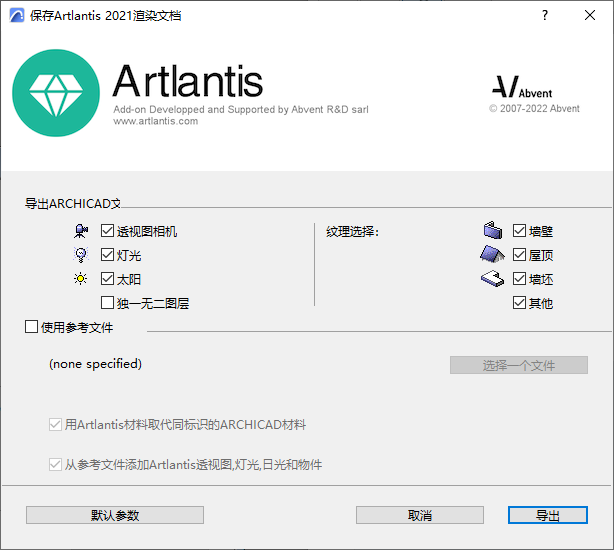The height and width of the screenshot is (550, 614).
Task: Click the slab icon beside 墙坯
Action: click(492, 279)
